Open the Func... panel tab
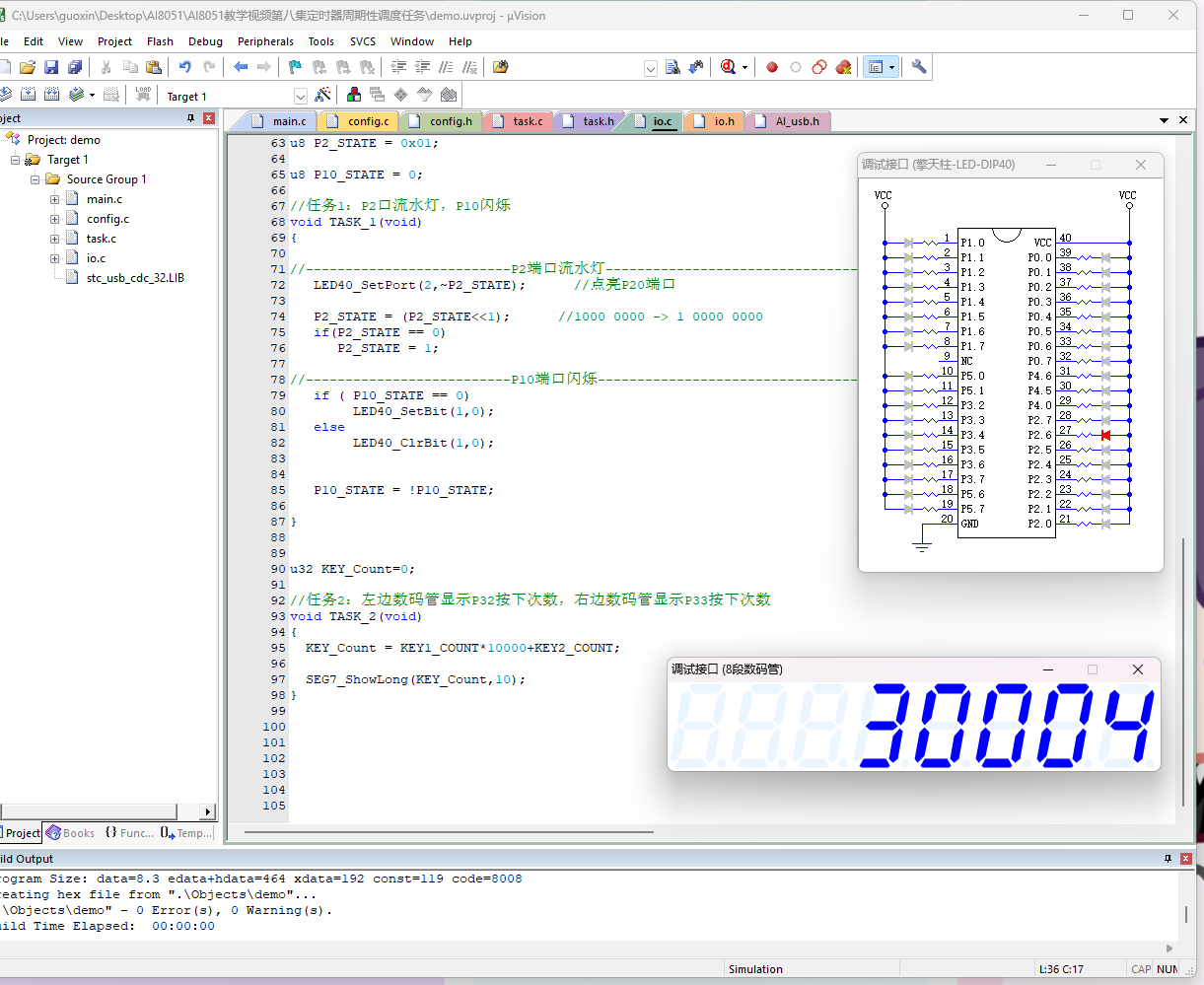Viewport: 1204px width, 985px height. [129, 833]
